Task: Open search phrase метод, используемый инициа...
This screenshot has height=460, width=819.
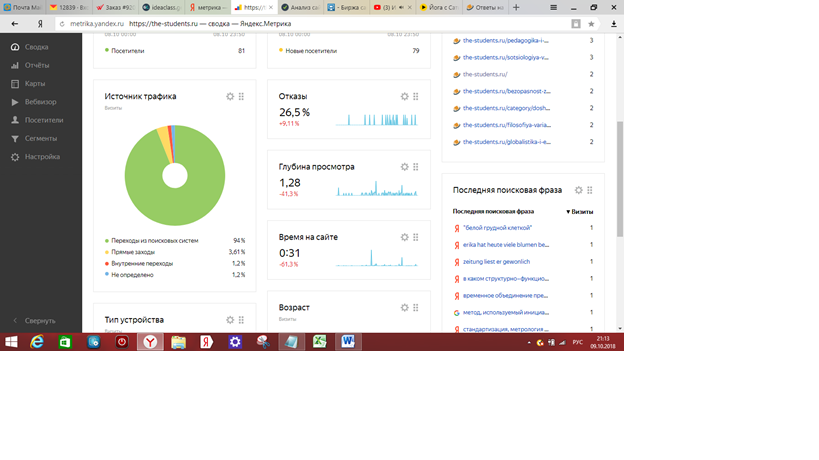Action: pos(506,313)
